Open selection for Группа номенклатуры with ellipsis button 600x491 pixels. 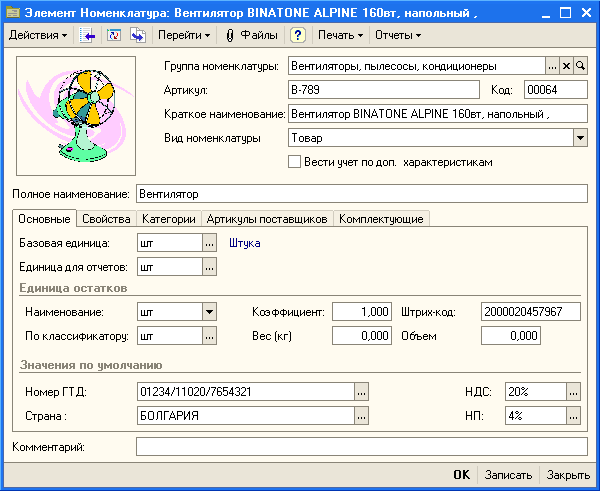[x=552, y=66]
